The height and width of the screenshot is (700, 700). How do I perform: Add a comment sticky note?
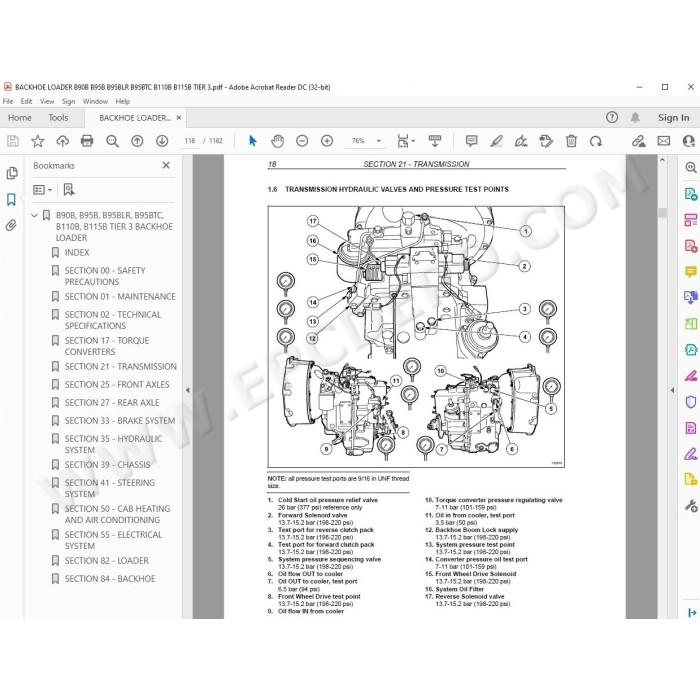click(x=471, y=141)
